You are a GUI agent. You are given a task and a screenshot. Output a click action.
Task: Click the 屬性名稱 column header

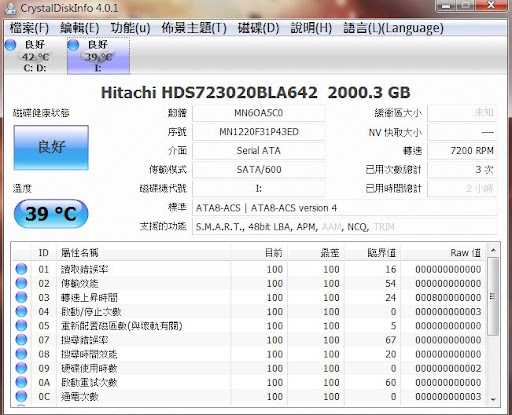click(143, 253)
